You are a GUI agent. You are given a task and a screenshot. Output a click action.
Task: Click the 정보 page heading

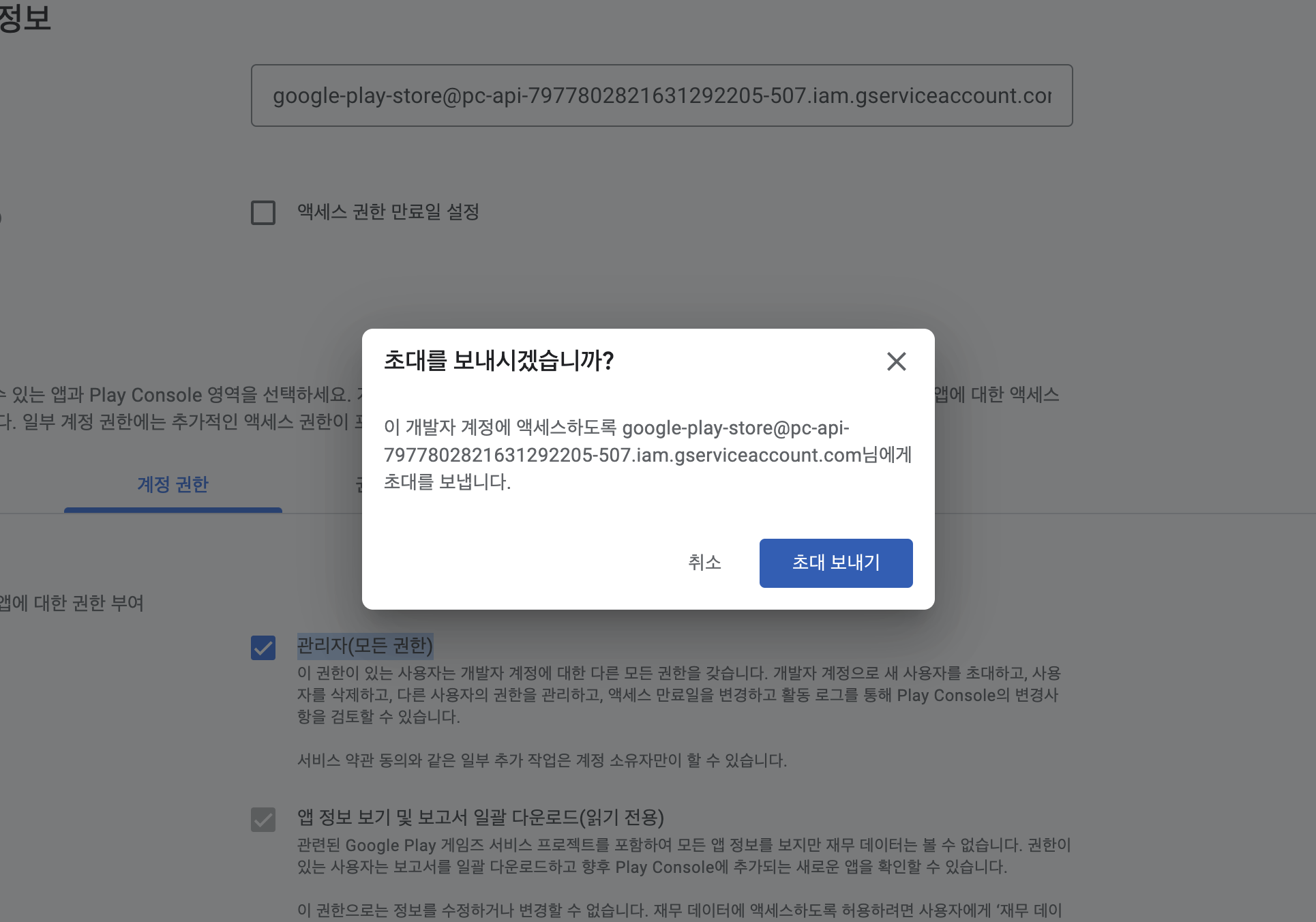pyautogui.click(x=25, y=18)
